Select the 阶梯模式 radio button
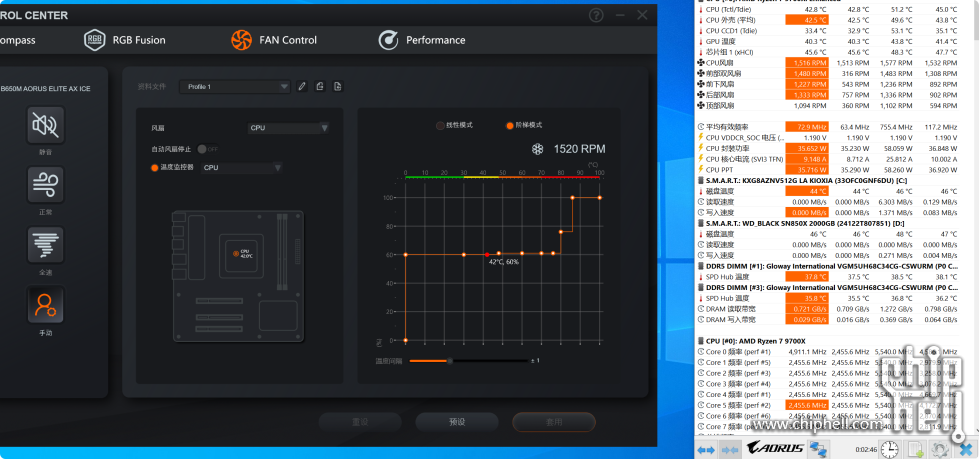This screenshot has width=979, height=459. click(x=509, y=126)
